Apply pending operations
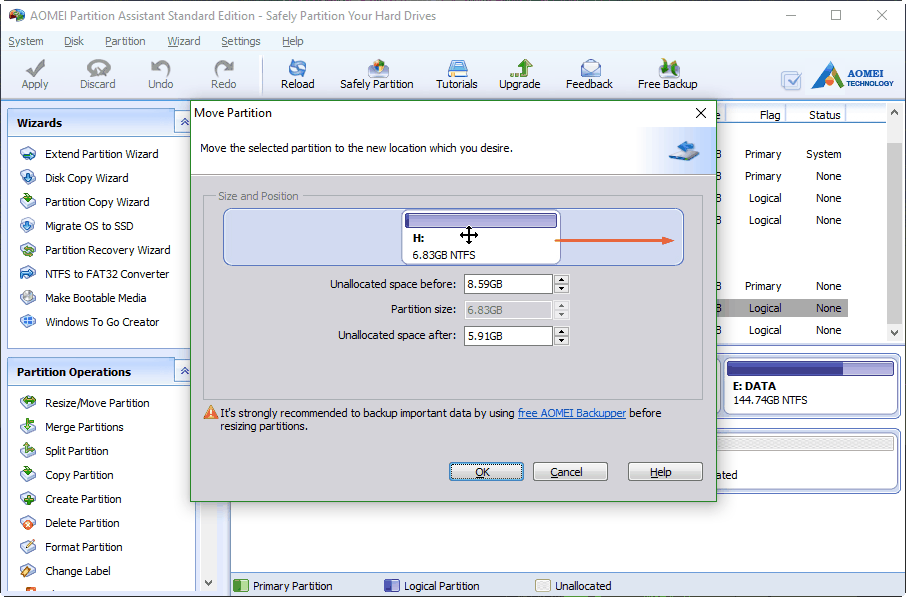 (x=34, y=73)
